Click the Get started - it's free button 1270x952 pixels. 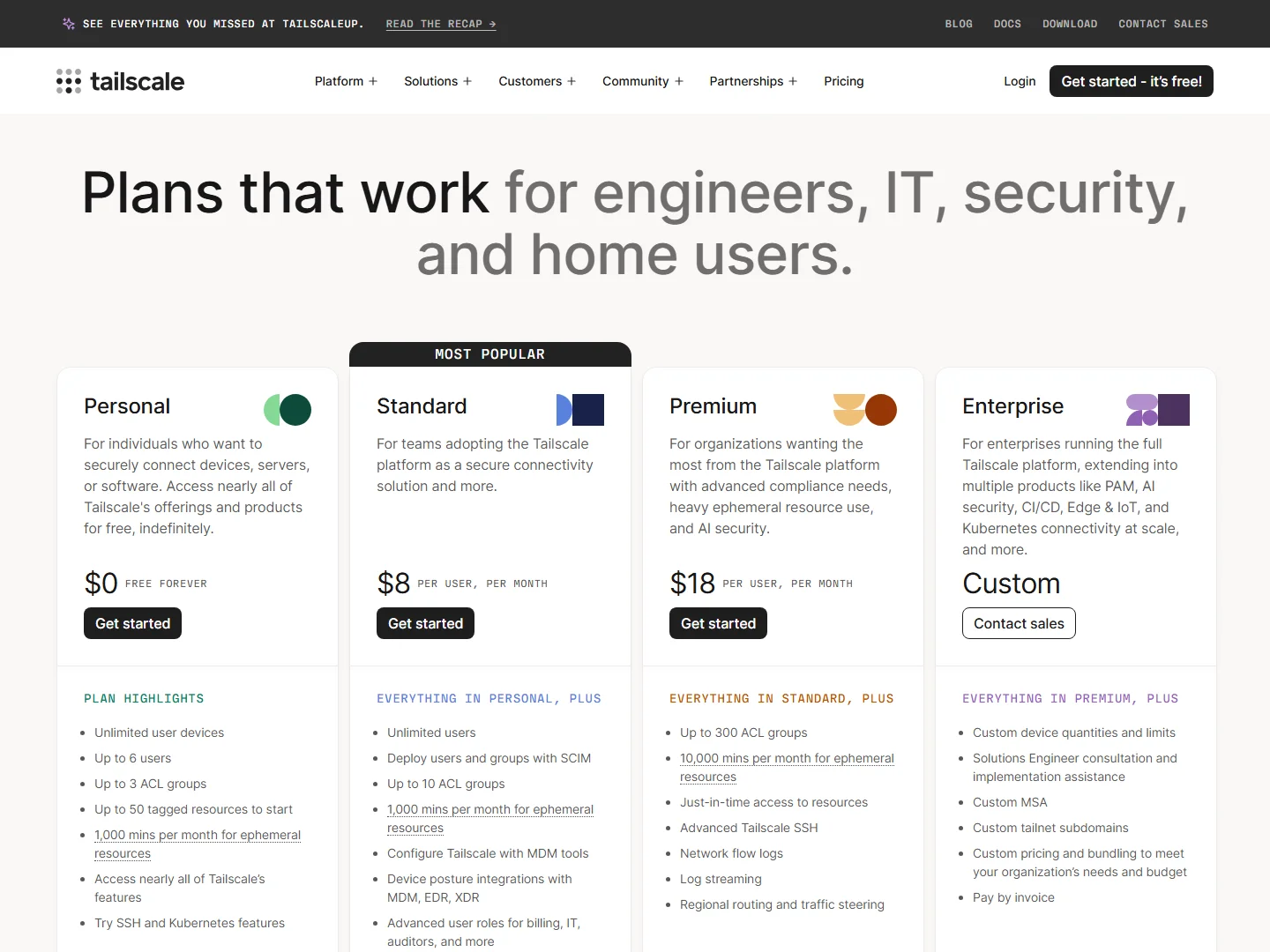[1132, 81]
